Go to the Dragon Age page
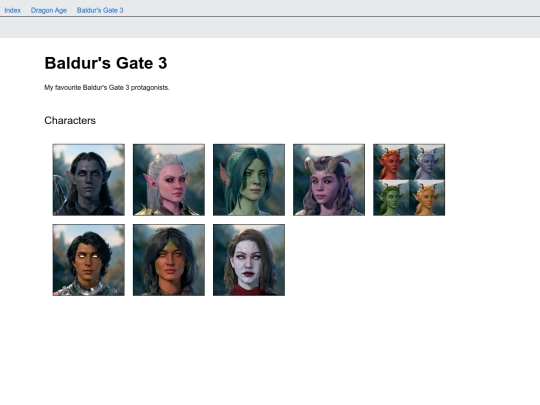The image size is (540, 405). click(x=49, y=10)
